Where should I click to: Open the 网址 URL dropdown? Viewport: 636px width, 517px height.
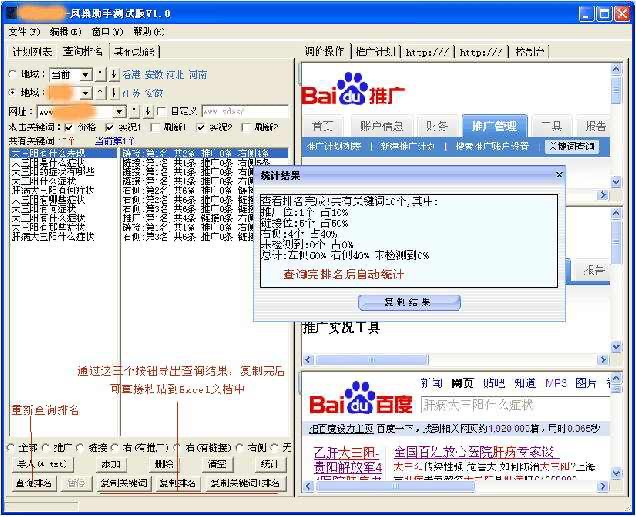coord(119,112)
